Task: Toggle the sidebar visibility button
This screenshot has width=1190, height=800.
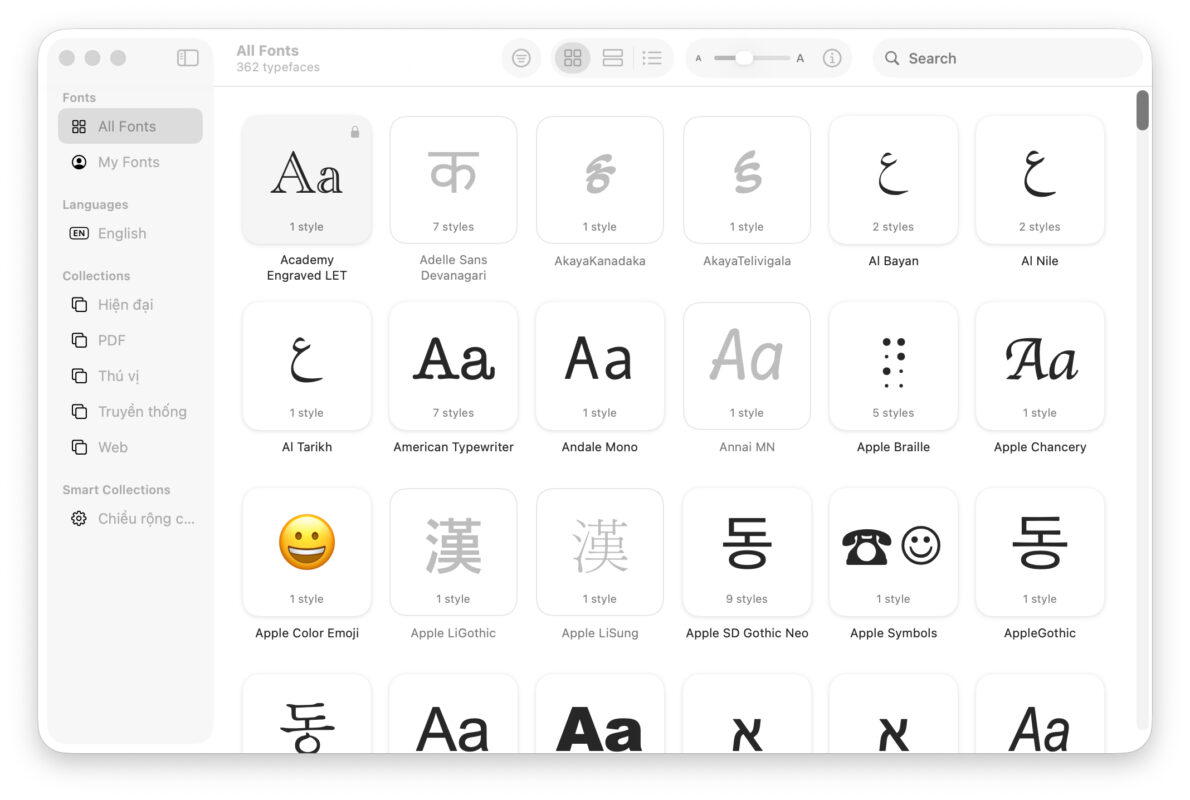Action: (x=187, y=58)
